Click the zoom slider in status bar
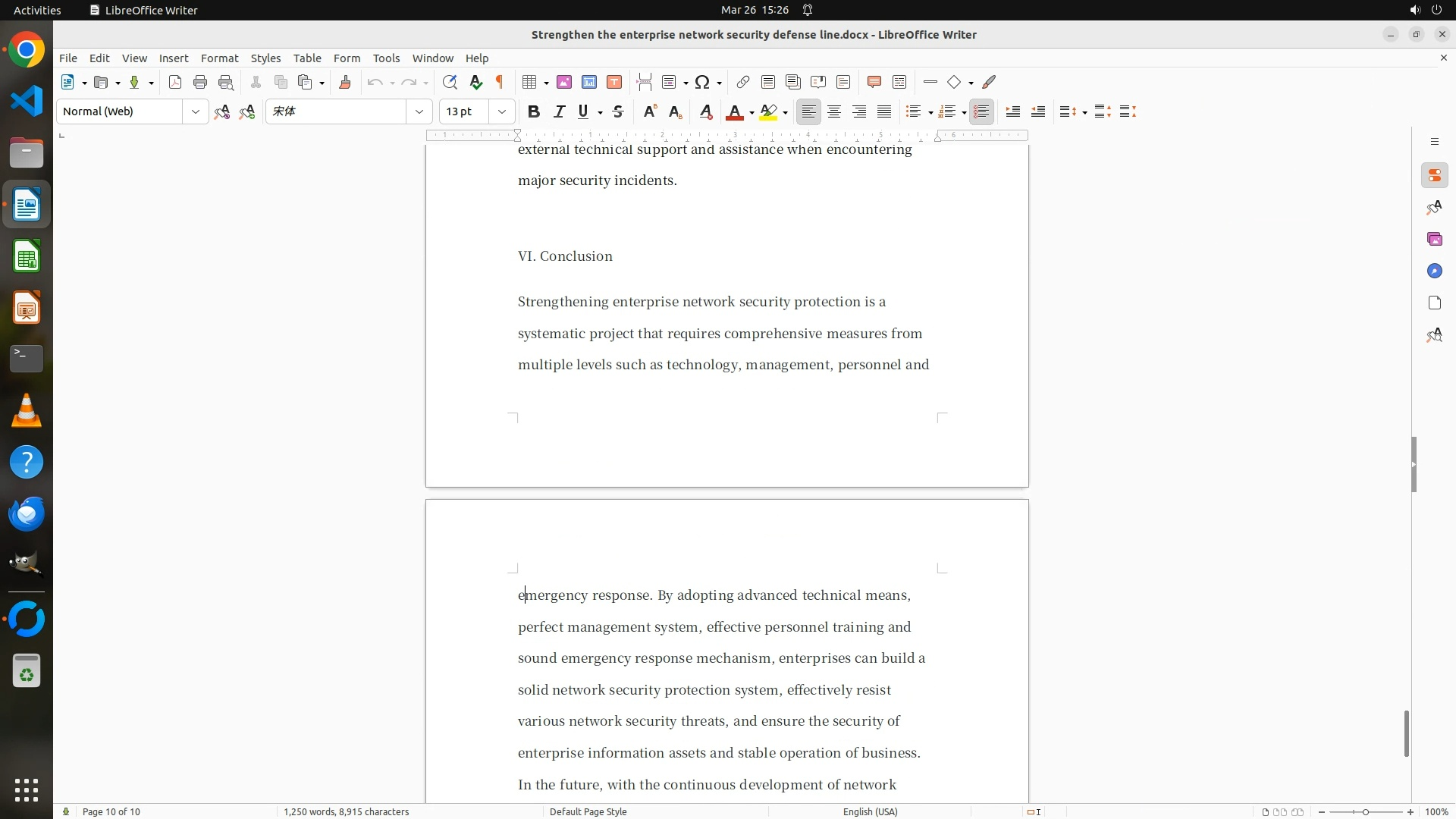 point(1365,811)
